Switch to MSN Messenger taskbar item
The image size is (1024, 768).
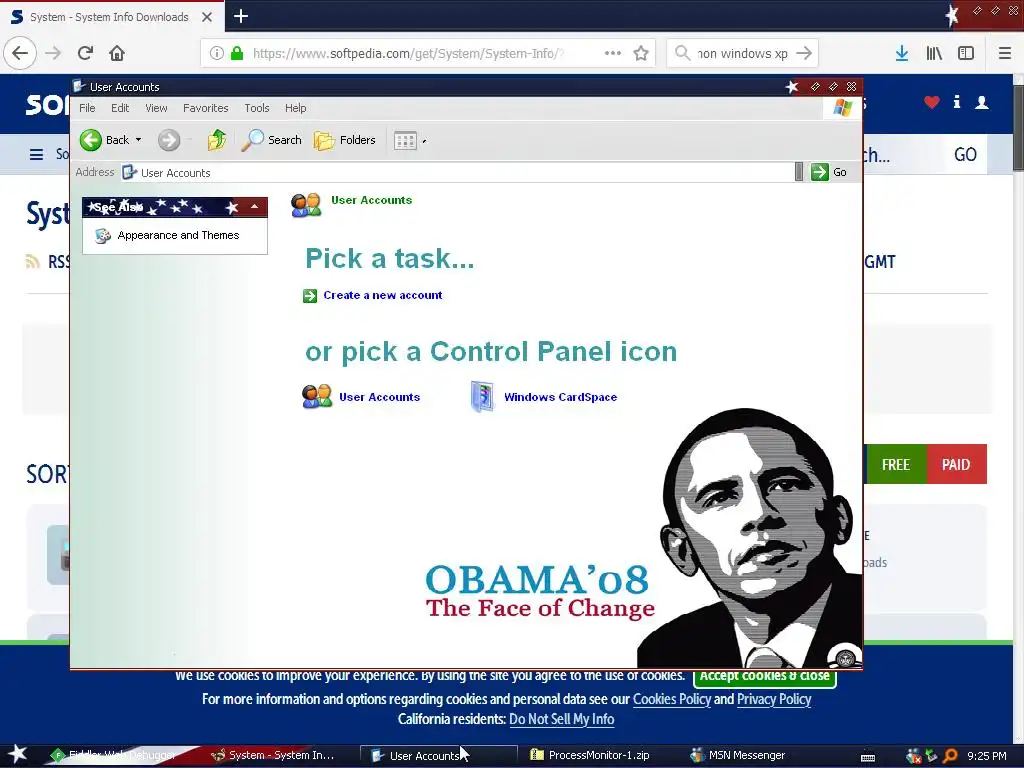coord(739,755)
